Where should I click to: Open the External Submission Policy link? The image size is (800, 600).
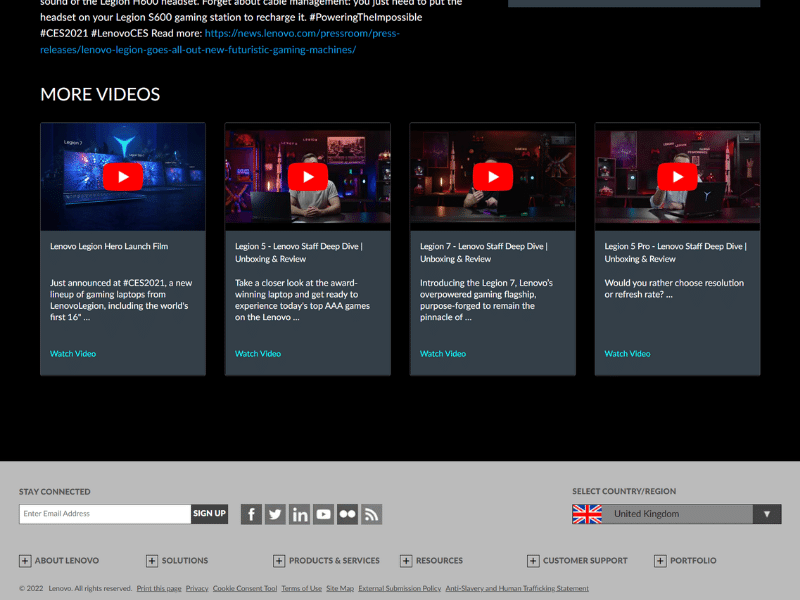pyautogui.click(x=399, y=588)
